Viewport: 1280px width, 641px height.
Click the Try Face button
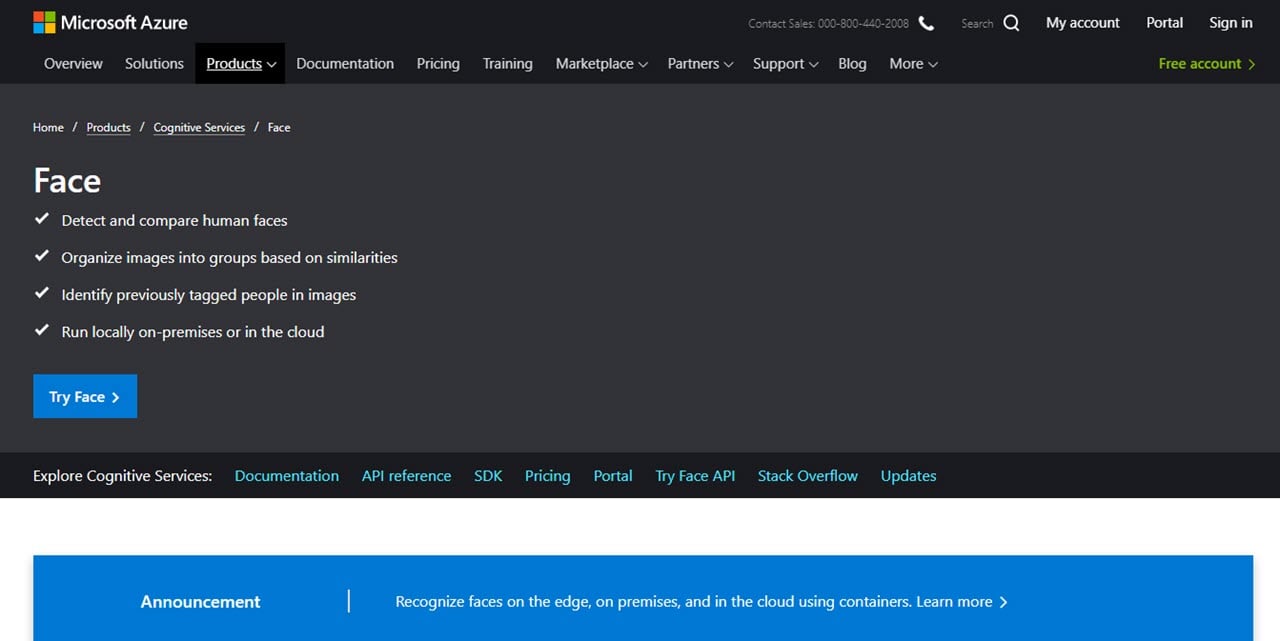(x=85, y=396)
